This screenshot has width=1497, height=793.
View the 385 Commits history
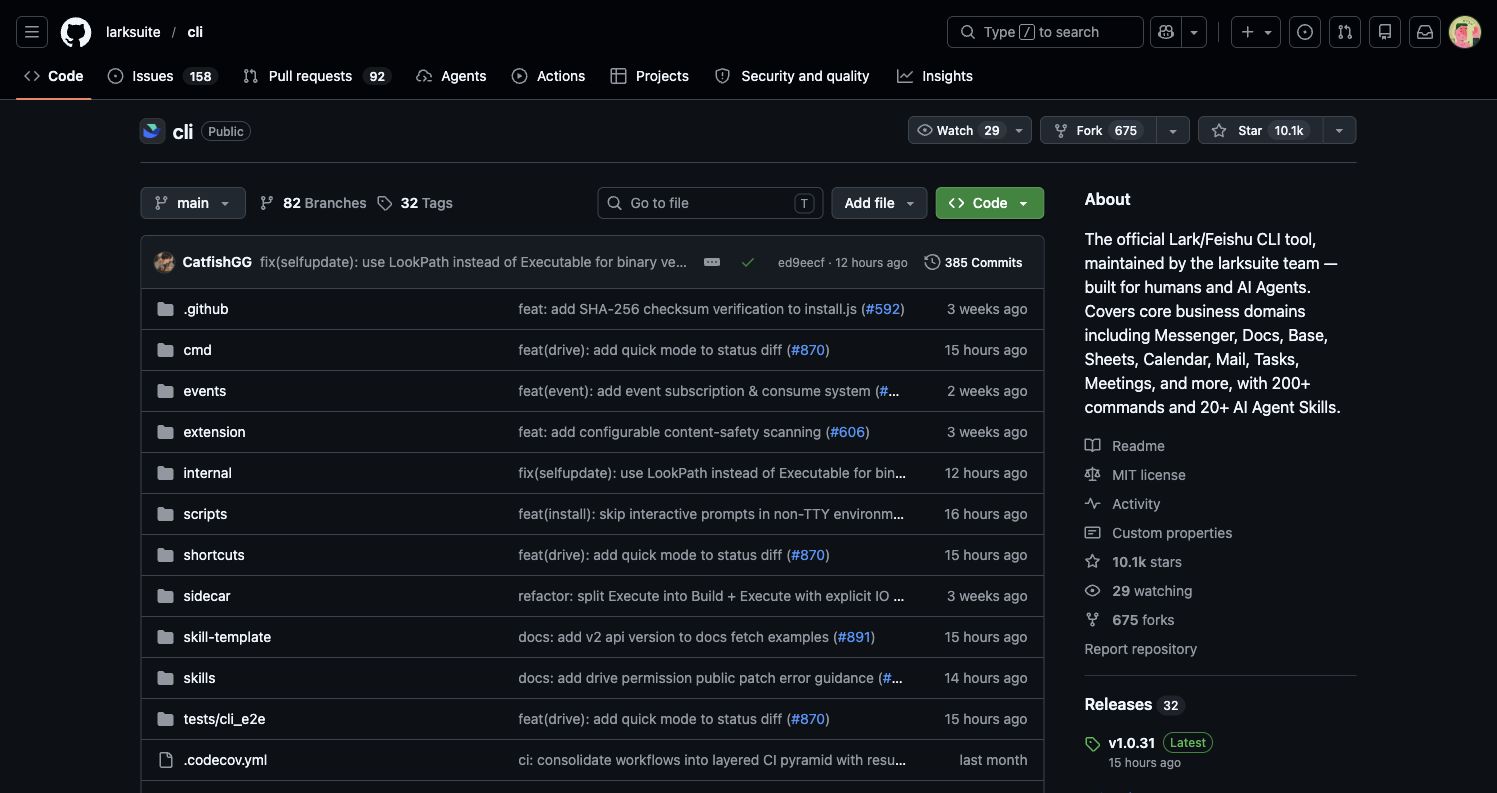click(x=973, y=262)
